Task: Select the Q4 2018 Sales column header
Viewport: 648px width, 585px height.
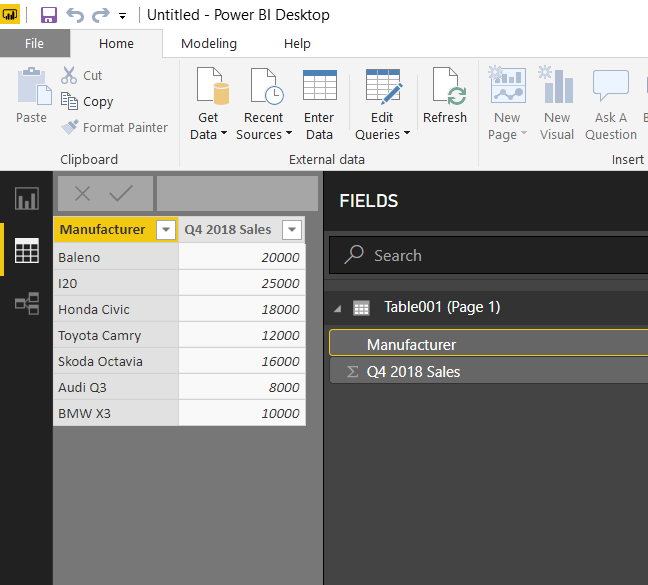Action: pyautogui.click(x=228, y=229)
